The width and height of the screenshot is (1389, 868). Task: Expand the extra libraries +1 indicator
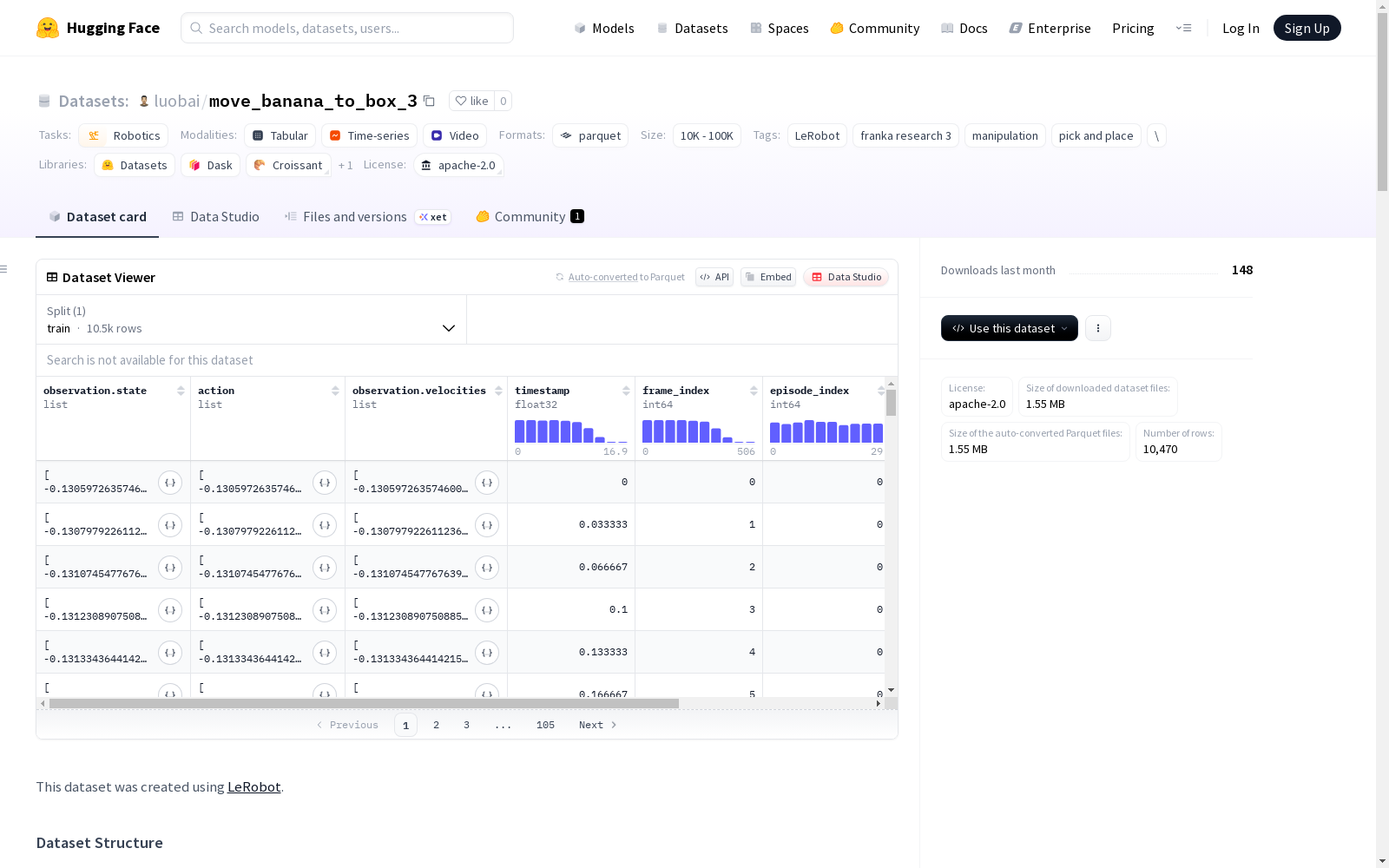pos(346,165)
